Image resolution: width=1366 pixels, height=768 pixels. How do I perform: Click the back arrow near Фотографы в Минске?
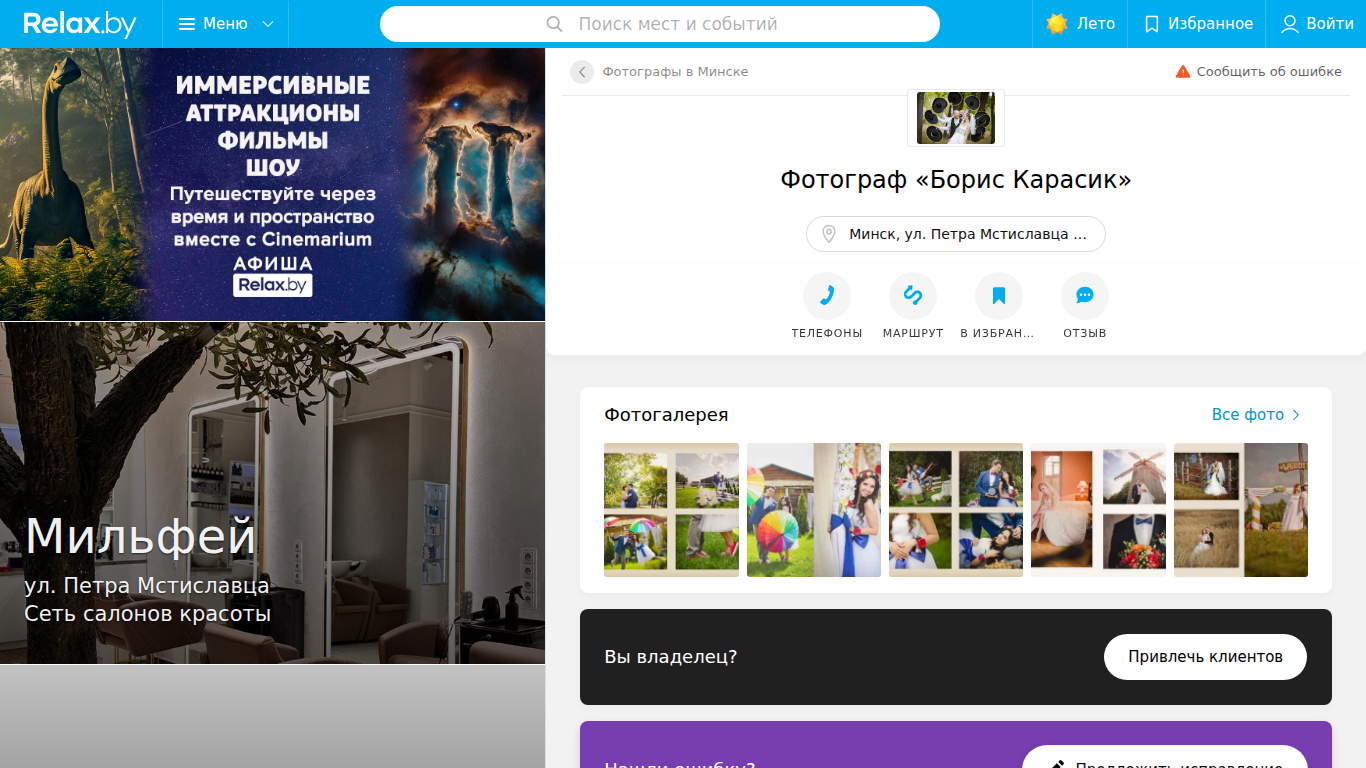tap(582, 72)
